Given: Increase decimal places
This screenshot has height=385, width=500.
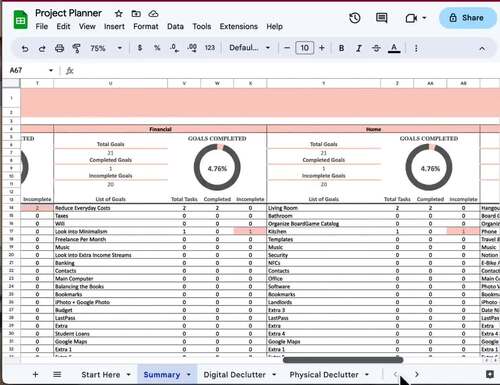Looking at the screenshot, I should click(192, 48).
